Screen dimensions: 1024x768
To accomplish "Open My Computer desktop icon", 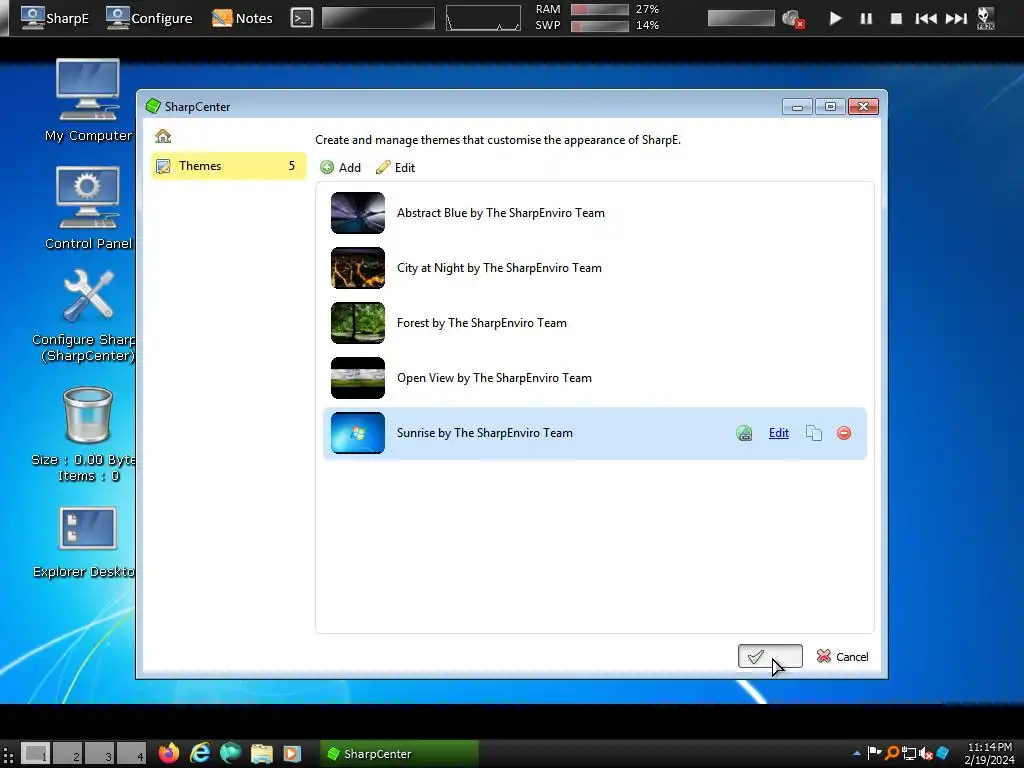I will coord(88,100).
